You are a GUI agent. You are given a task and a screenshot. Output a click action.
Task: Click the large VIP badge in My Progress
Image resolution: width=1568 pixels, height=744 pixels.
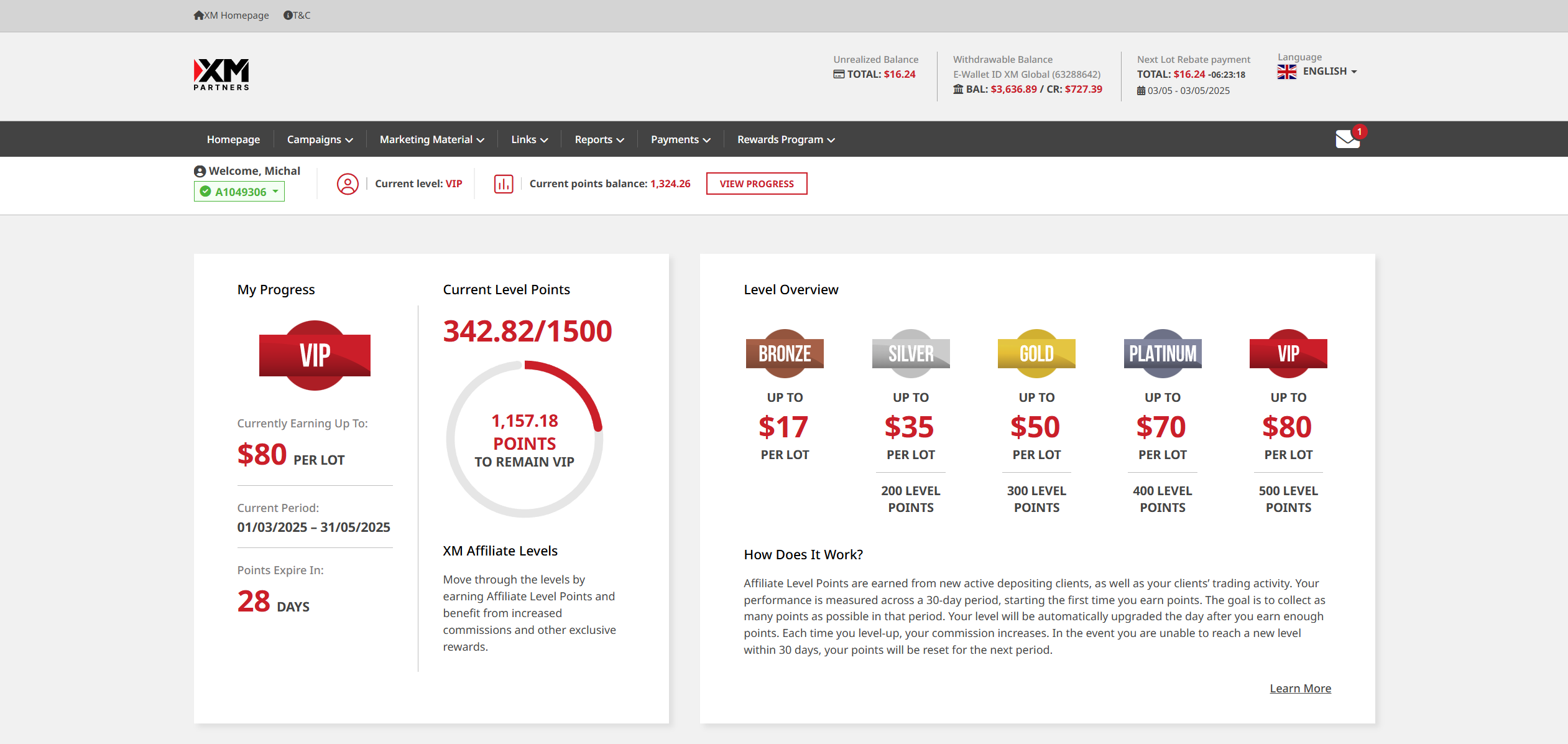(315, 355)
